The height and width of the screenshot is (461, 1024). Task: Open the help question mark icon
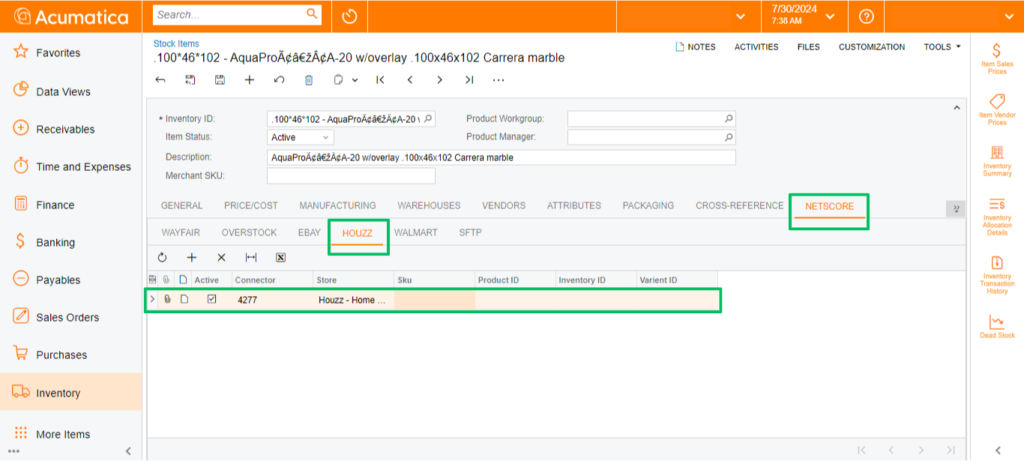click(866, 16)
